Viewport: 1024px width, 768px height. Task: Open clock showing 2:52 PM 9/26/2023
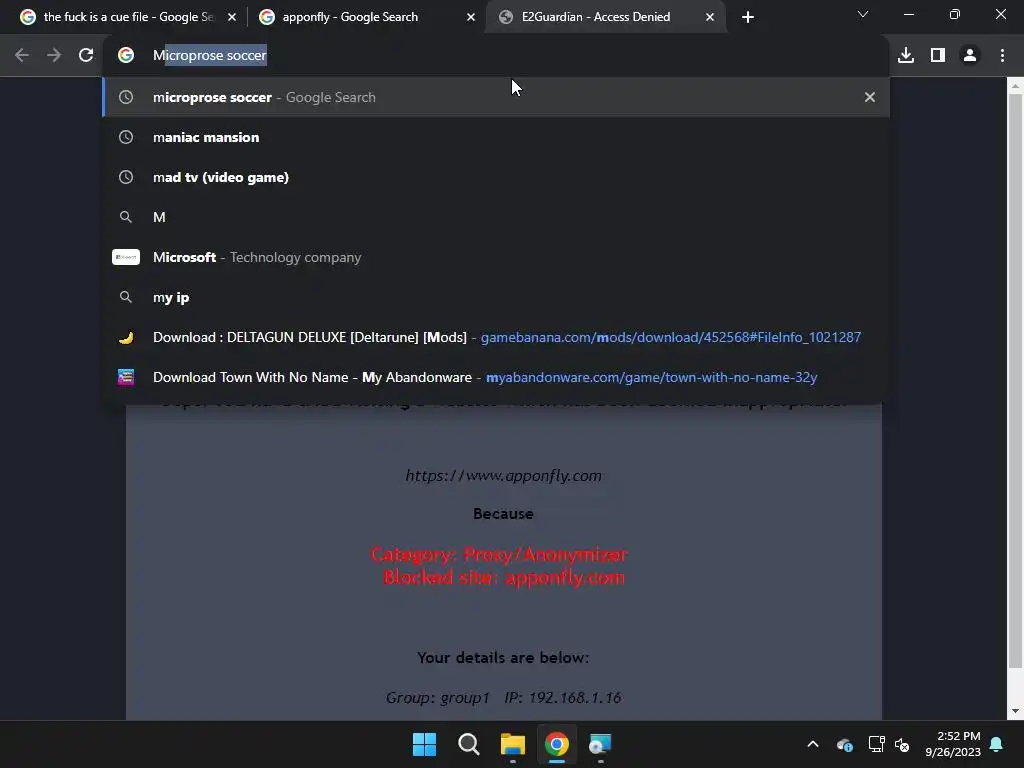[x=953, y=744]
